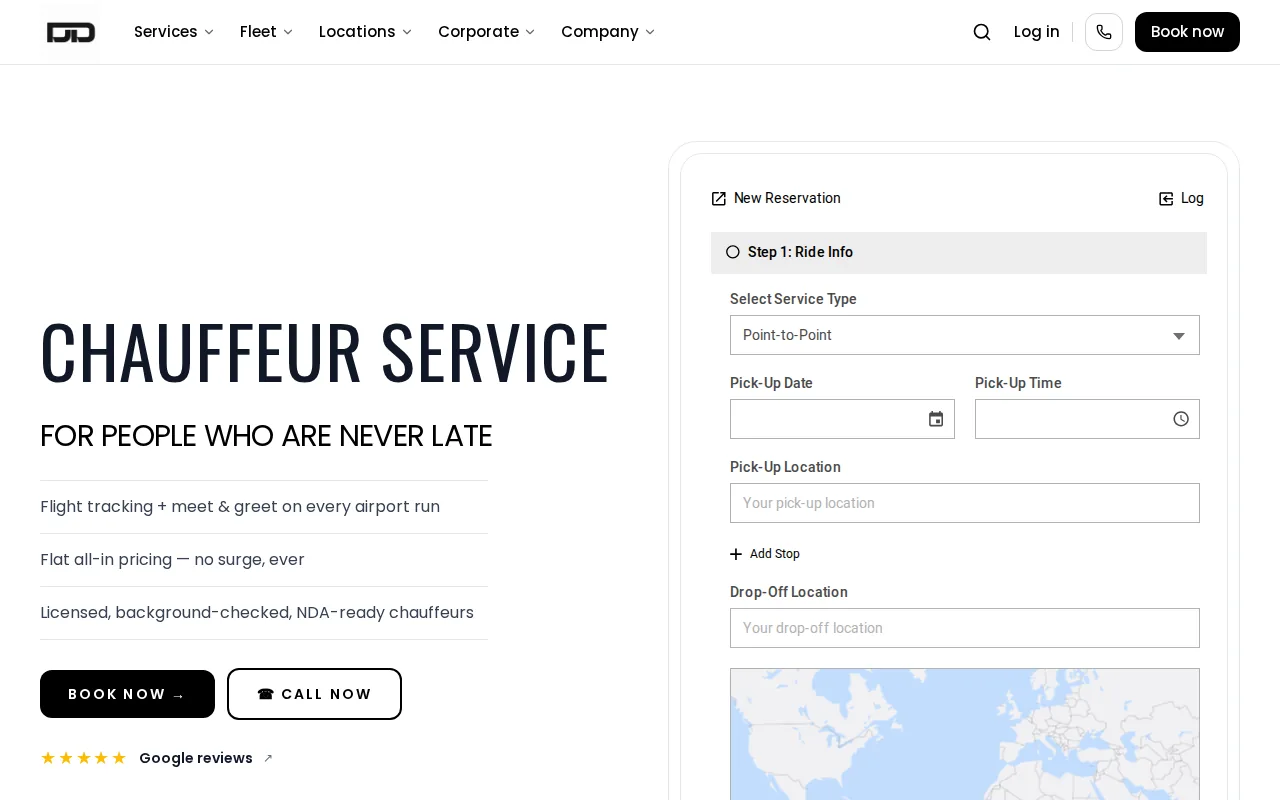Click the Log label in the widget
Viewport: 1280px width, 800px height.
tap(1192, 199)
